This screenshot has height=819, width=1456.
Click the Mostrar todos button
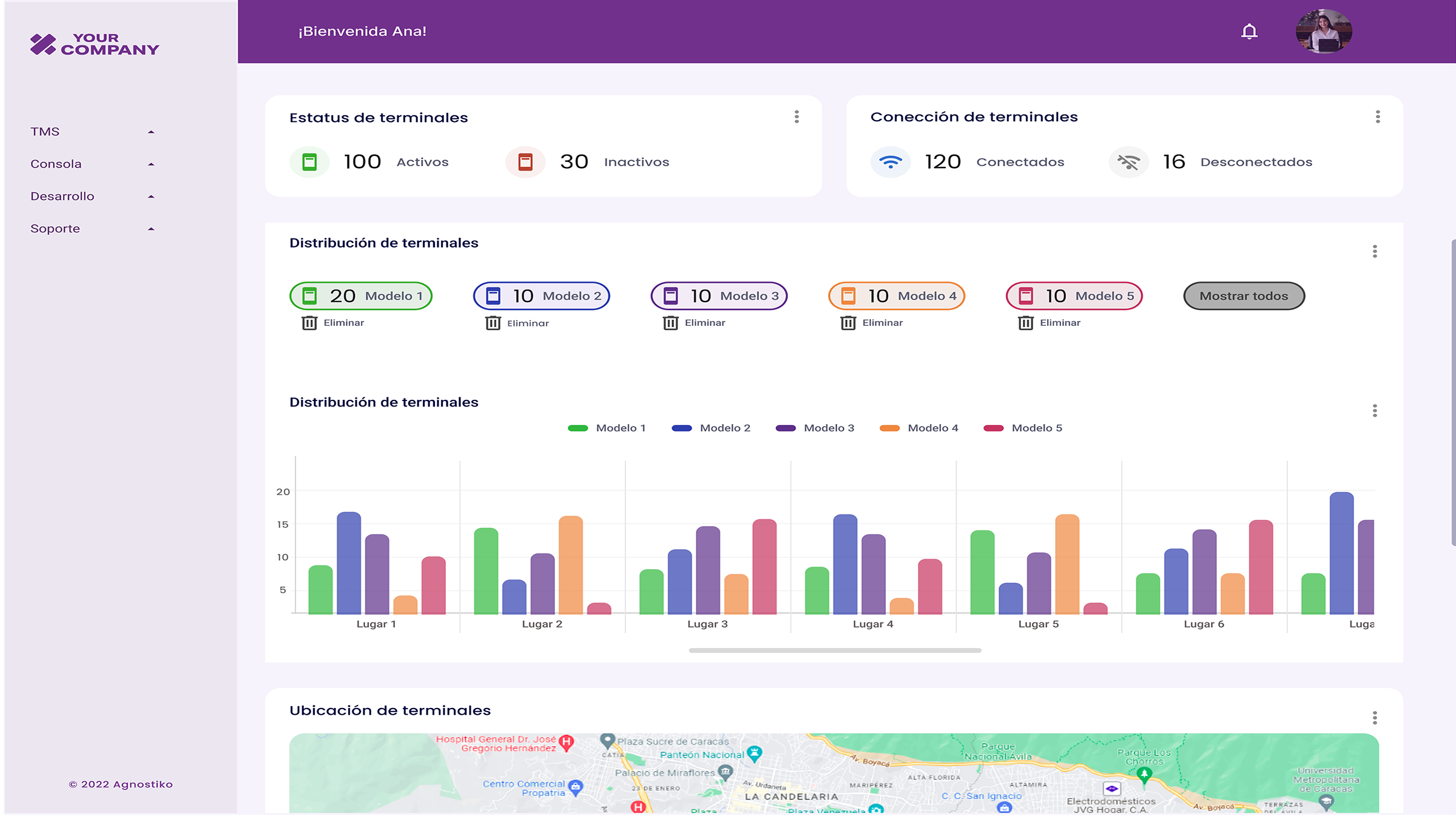(1244, 296)
